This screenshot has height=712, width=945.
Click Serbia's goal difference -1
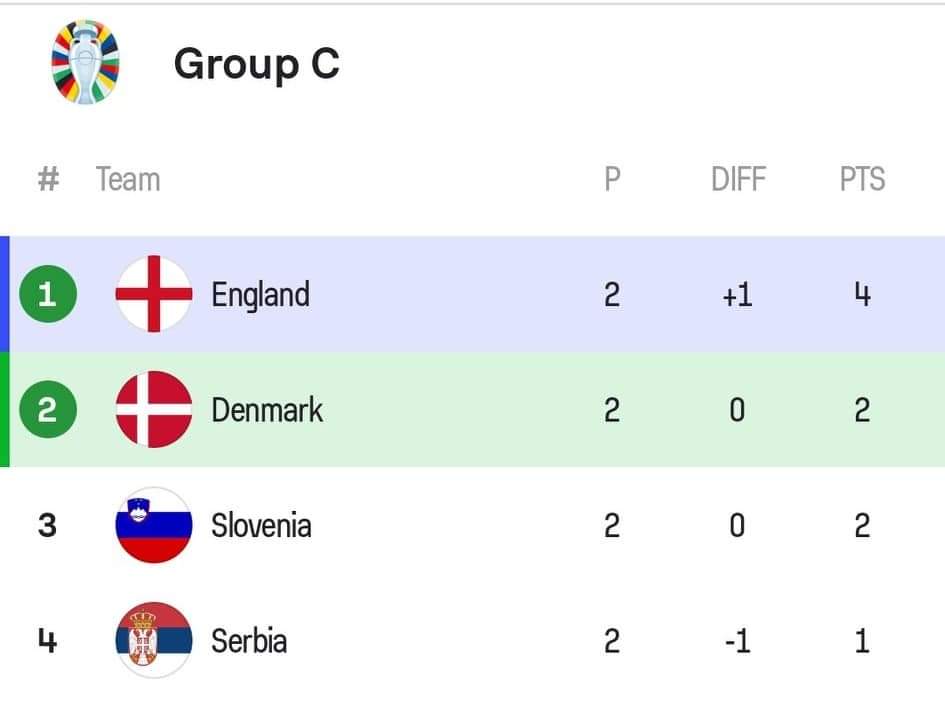(737, 640)
